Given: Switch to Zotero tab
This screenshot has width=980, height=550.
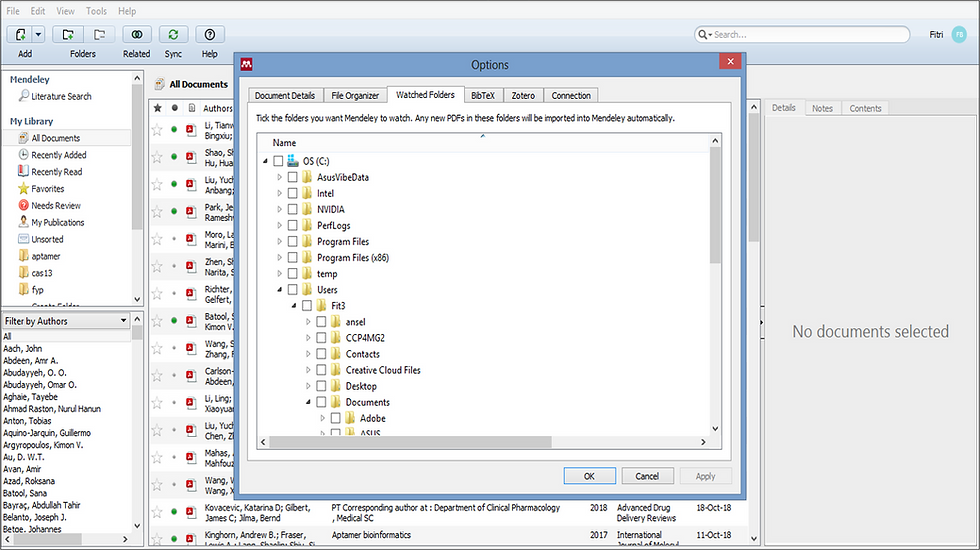Looking at the screenshot, I should [x=523, y=96].
